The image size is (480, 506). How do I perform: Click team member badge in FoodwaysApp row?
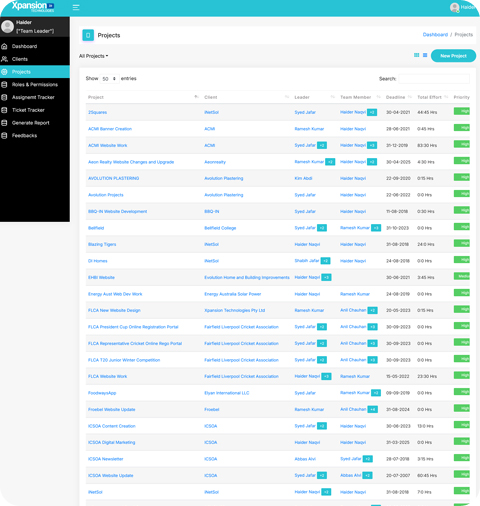(x=376, y=393)
